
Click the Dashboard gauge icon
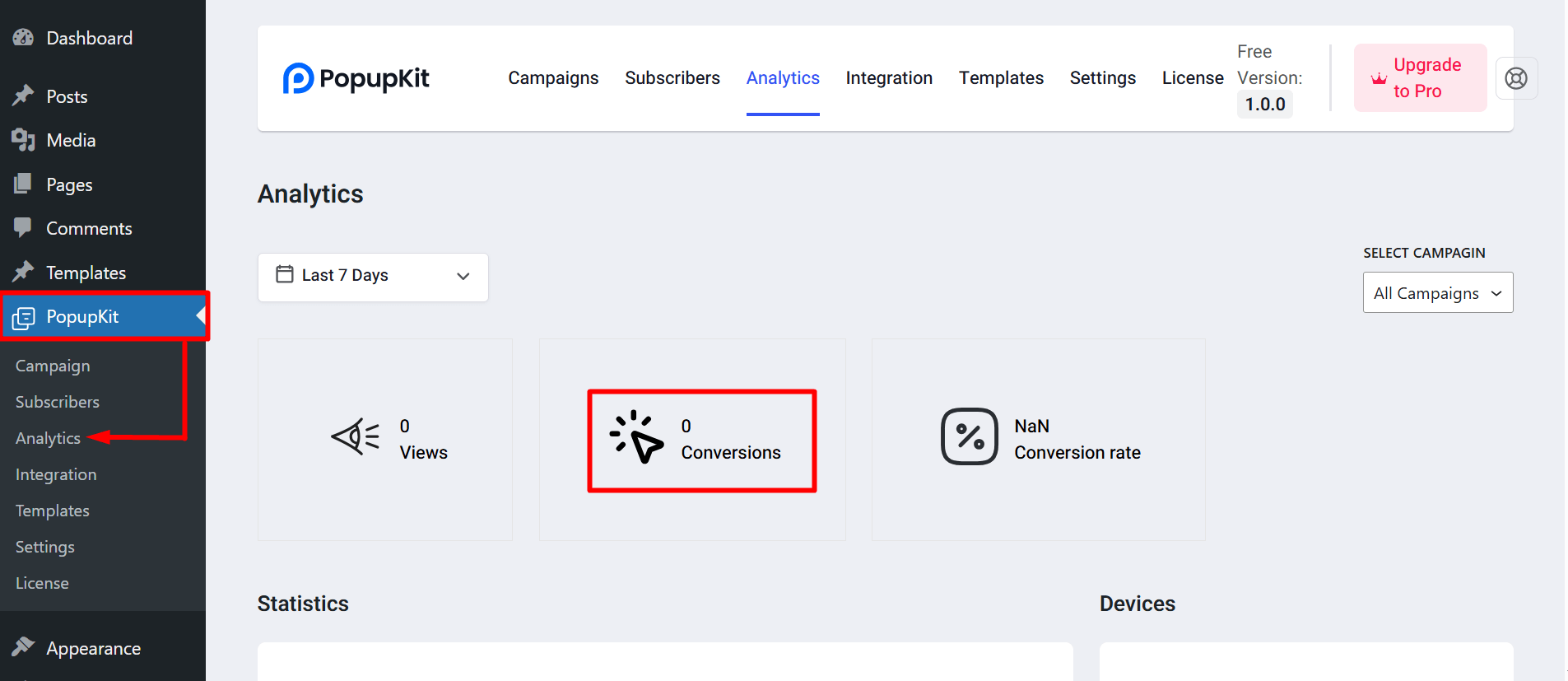(x=23, y=38)
